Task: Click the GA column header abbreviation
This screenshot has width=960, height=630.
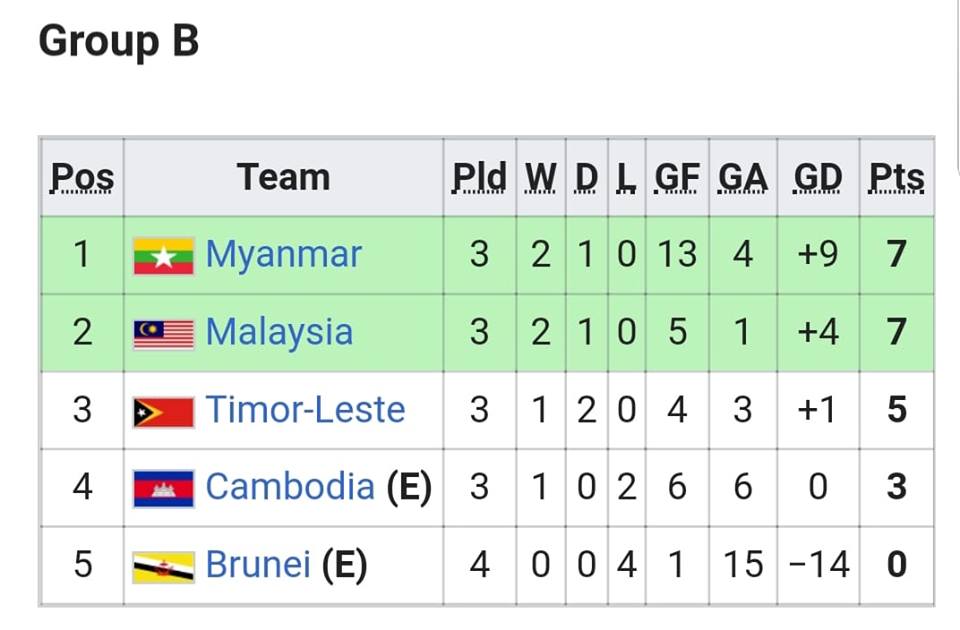Action: 742,178
